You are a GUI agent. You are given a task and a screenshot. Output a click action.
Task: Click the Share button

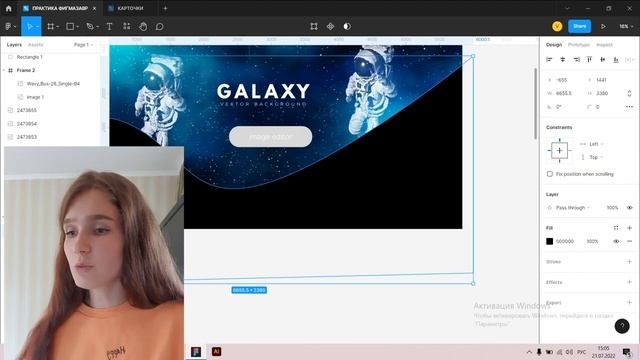point(580,27)
